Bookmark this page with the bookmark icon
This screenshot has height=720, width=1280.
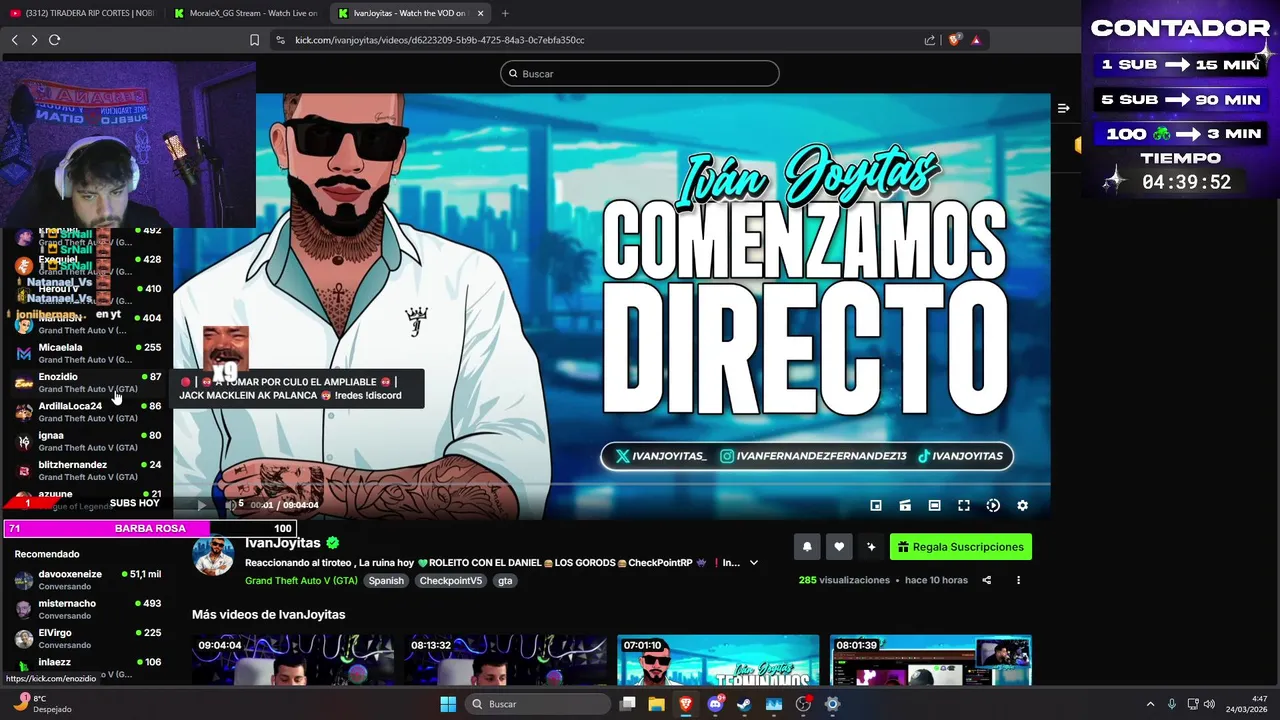coord(254,40)
